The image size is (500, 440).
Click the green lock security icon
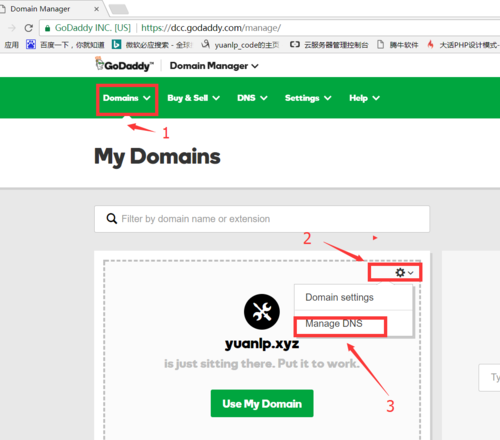click(x=48, y=28)
